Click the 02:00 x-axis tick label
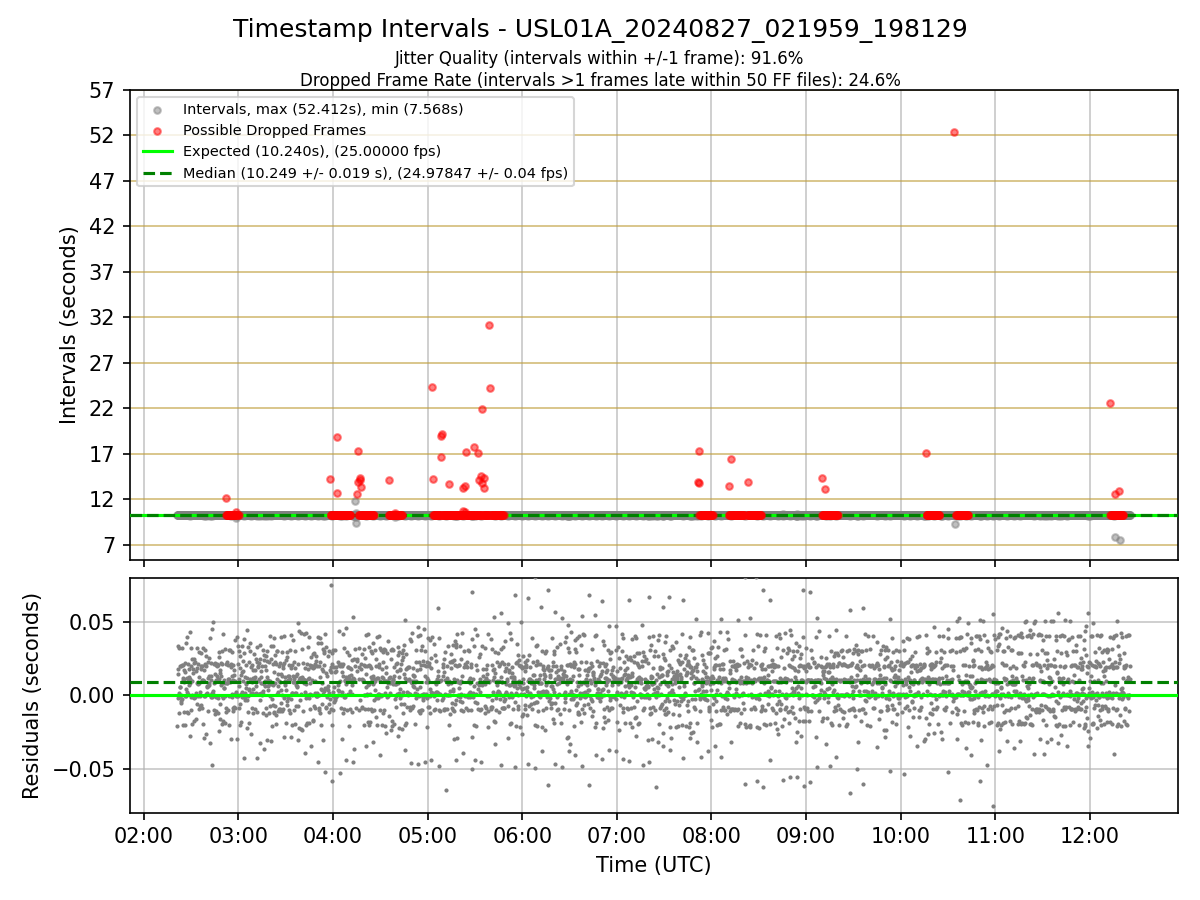The height and width of the screenshot is (900, 1200). tap(144, 836)
